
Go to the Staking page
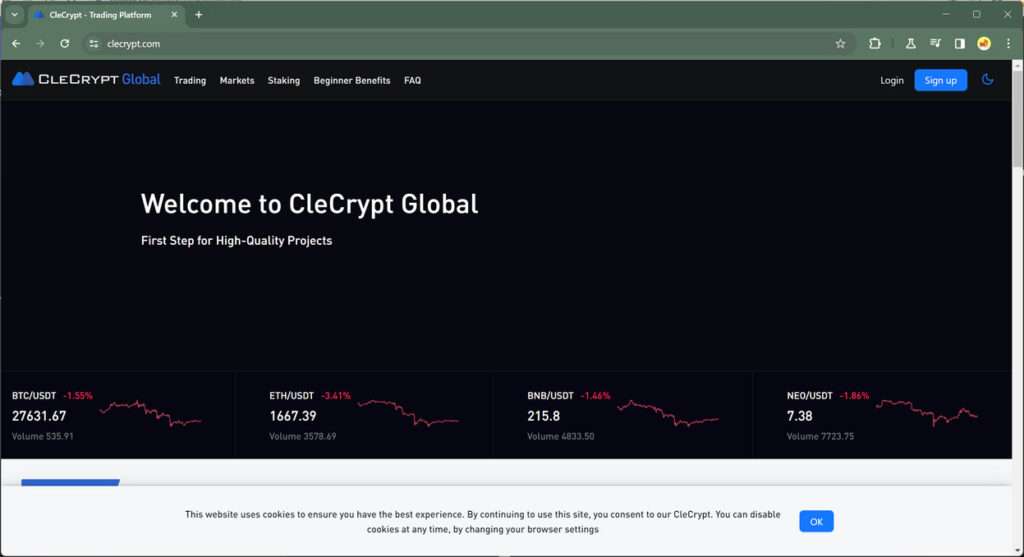[284, 80]
